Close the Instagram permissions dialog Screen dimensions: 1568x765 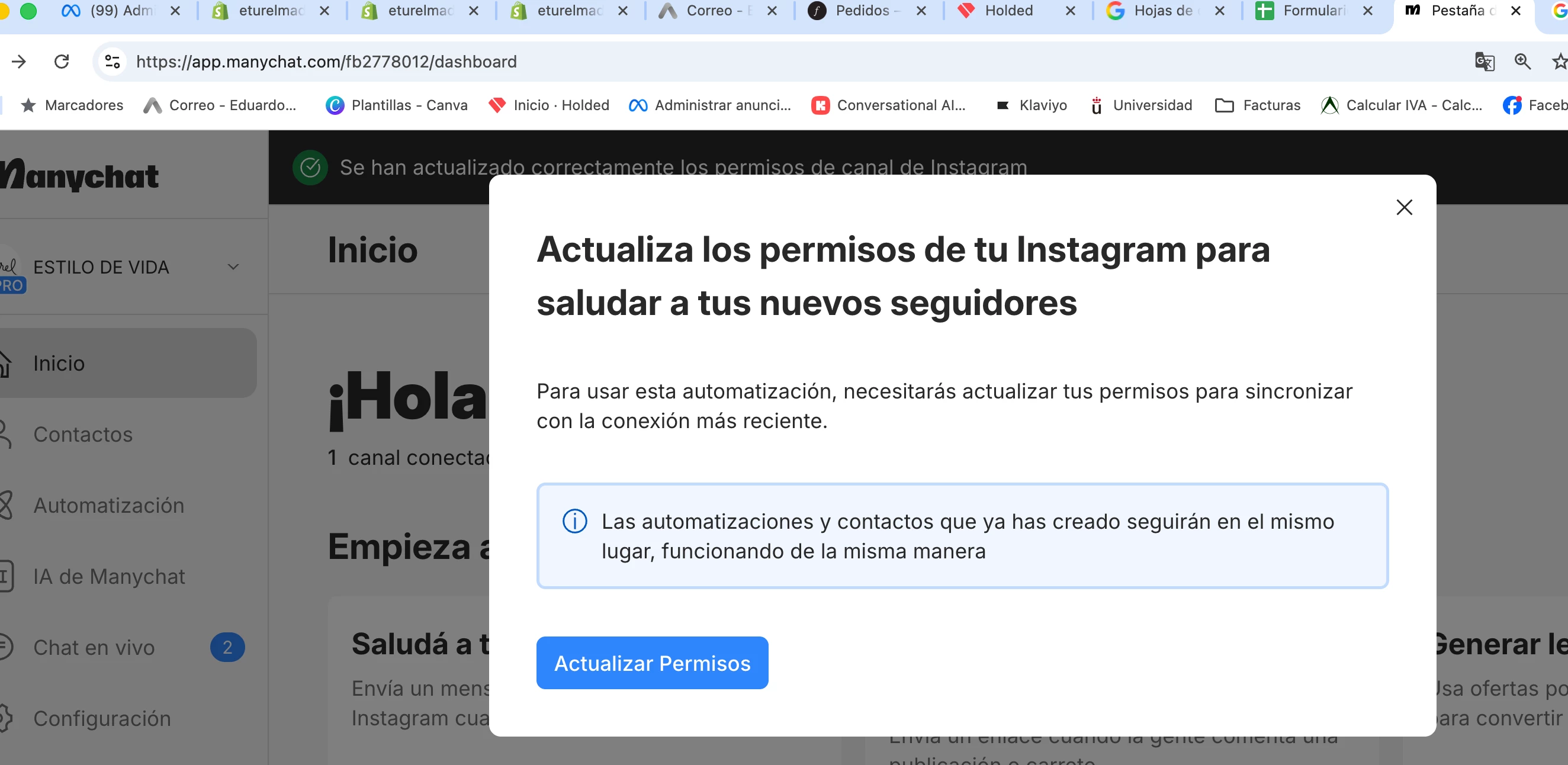point(1403,207)
